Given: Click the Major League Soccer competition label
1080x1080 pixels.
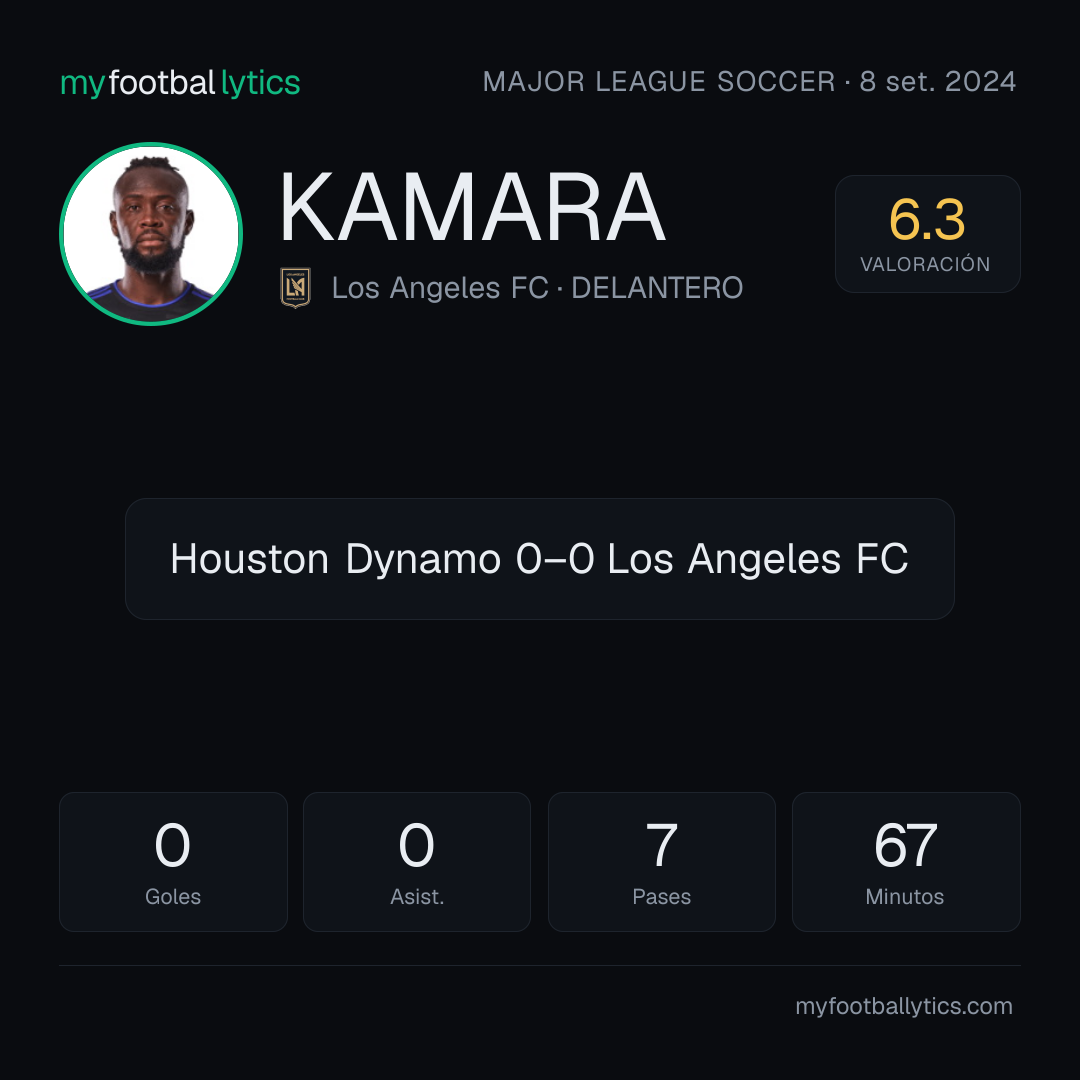Looking at the screenshot, I should click(x=659, y=82).
